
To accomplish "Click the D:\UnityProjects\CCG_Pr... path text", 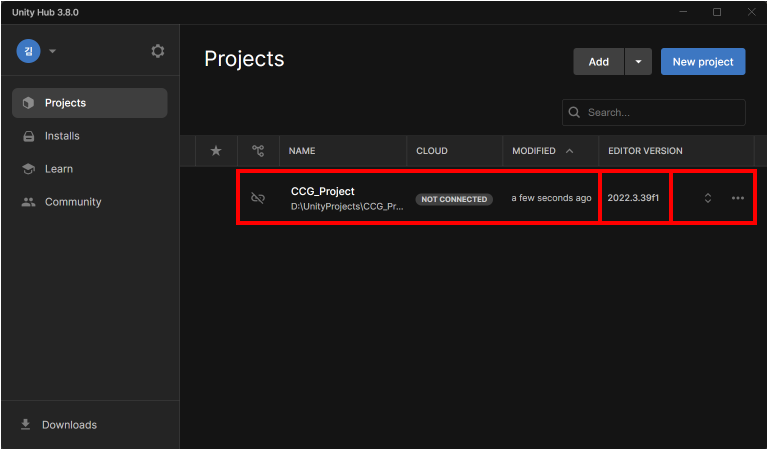I will pos(347,207).
